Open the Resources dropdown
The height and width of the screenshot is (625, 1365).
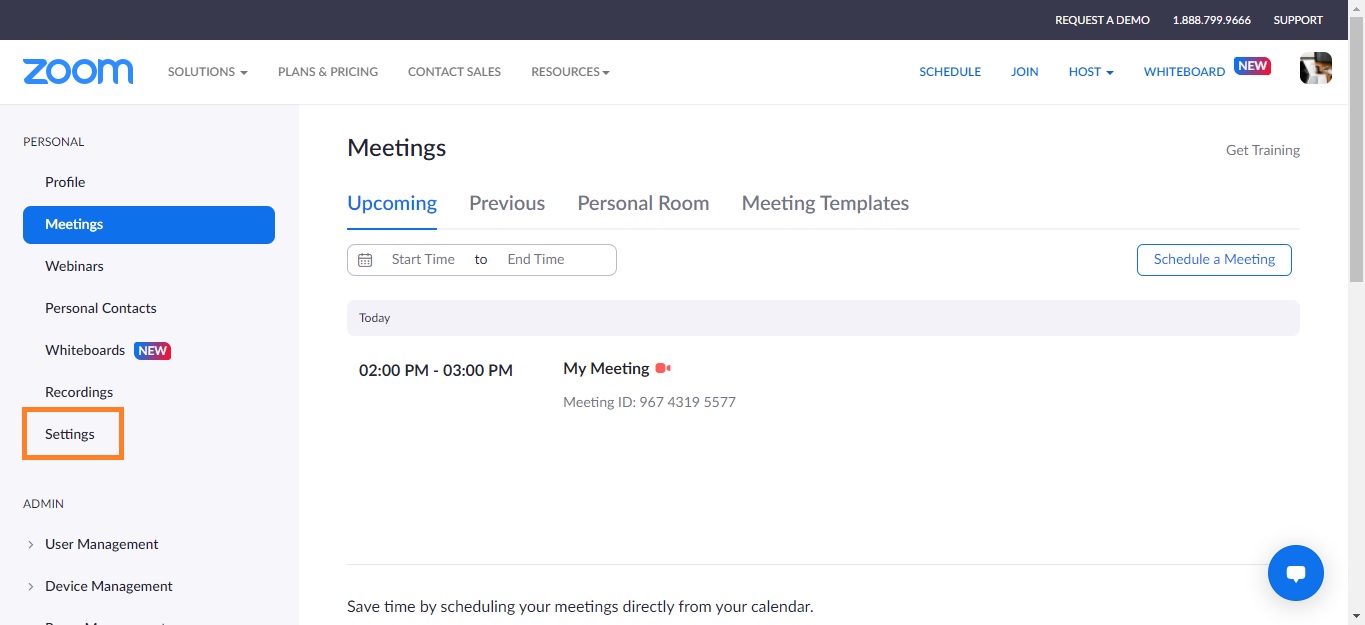(569, 71)
